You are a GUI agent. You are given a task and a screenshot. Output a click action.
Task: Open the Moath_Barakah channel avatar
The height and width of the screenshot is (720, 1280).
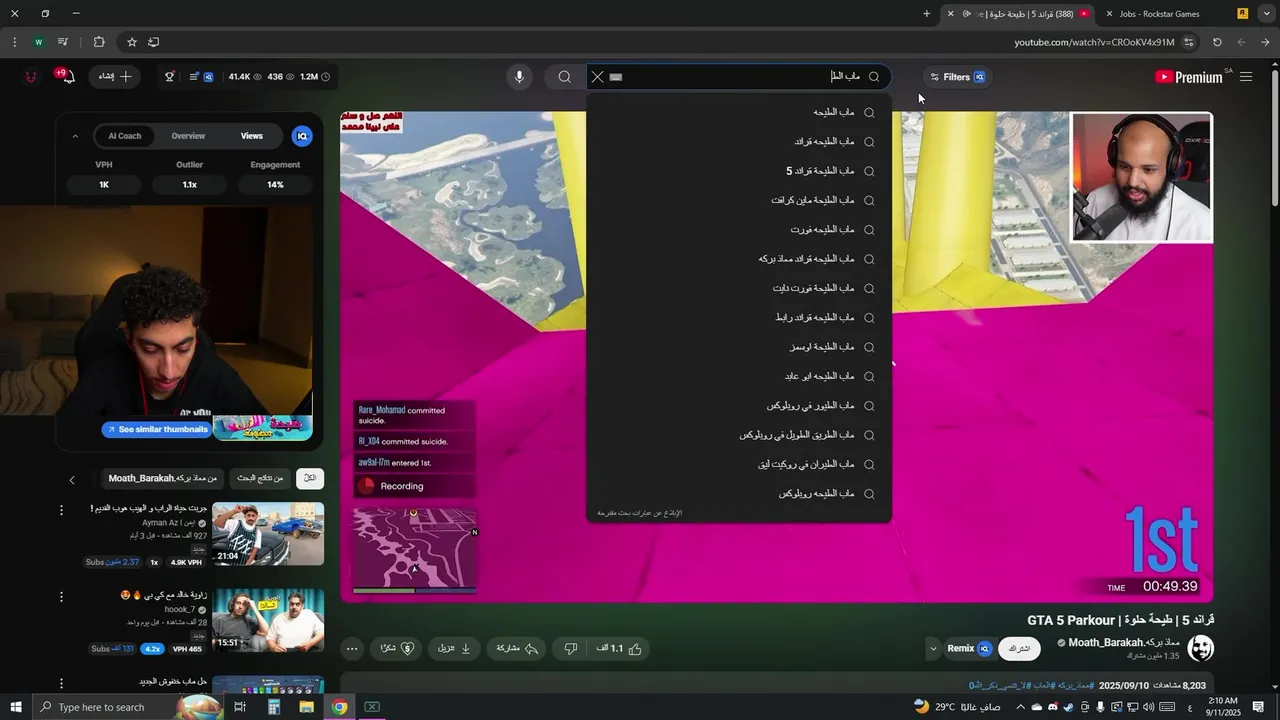1200,648
